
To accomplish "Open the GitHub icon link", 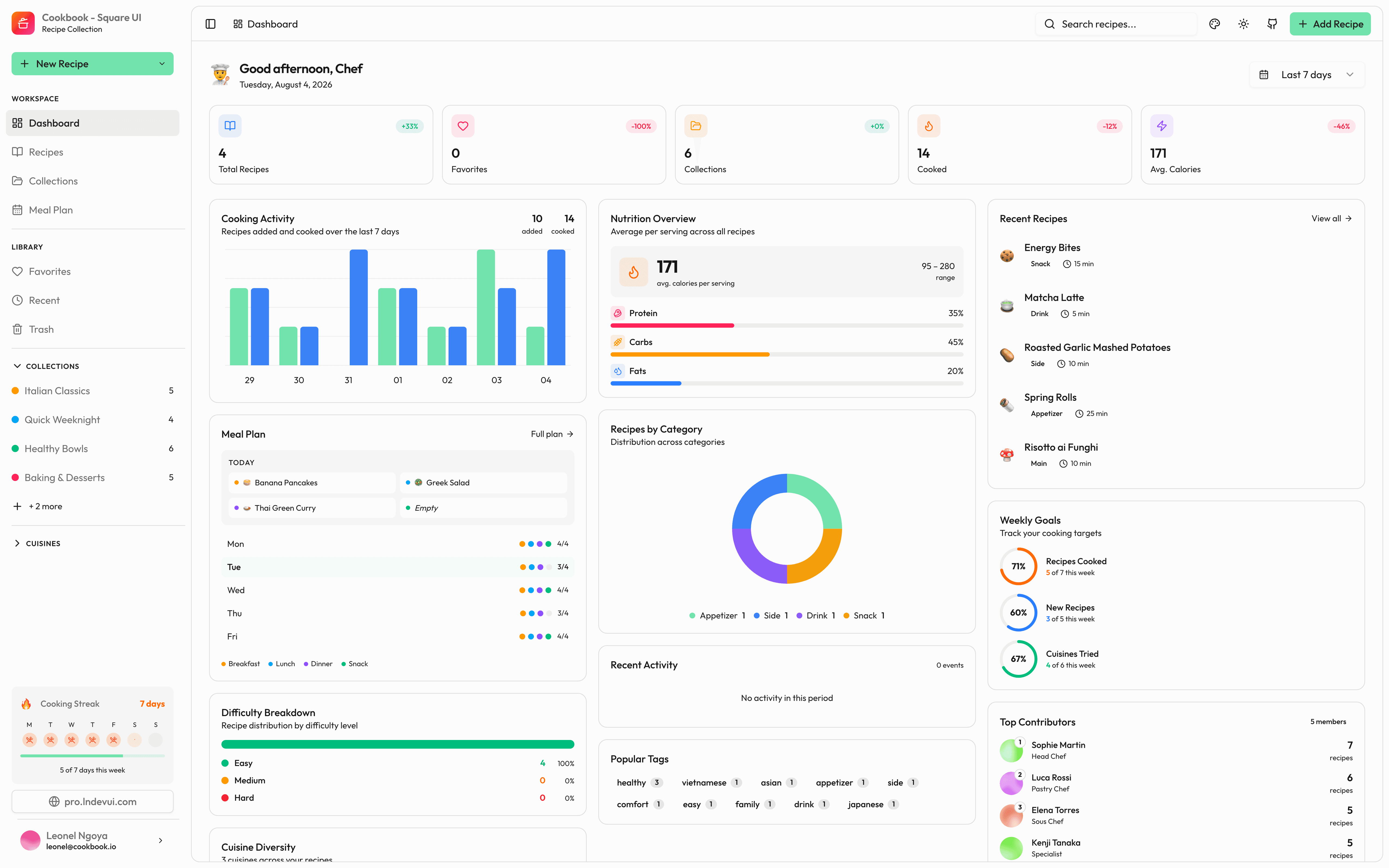I will [1272, 24].
